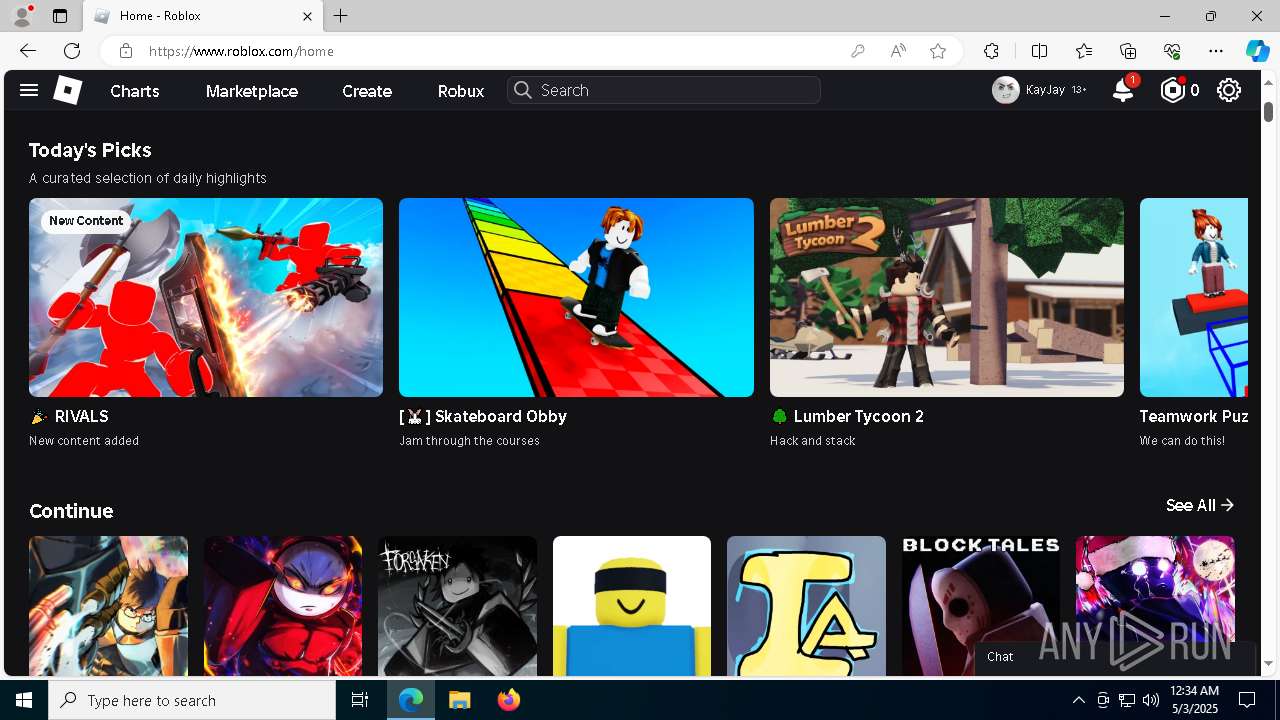Open the browser Extensions icon

tap(991, 51)
